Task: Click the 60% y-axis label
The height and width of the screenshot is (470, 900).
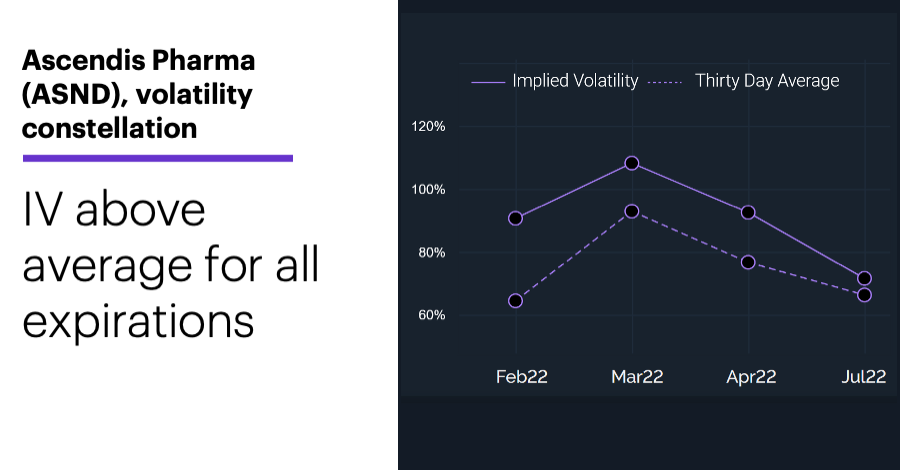Action: [432, 315]
